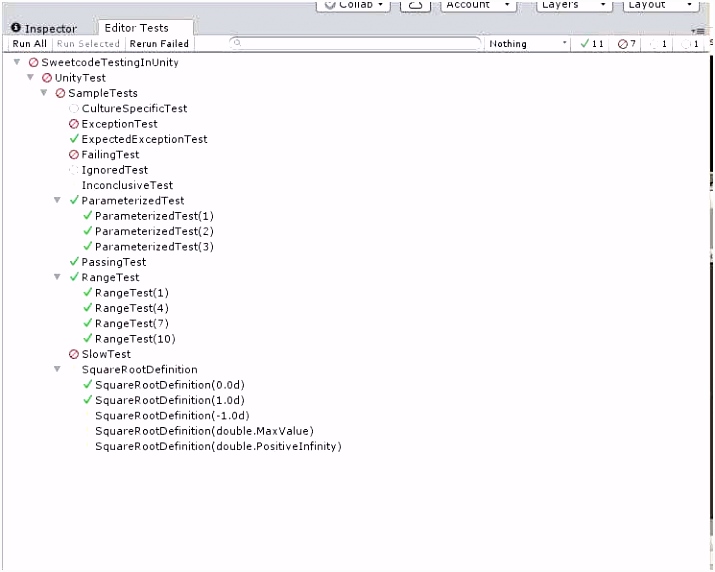Collapse the SampleTests tree node
Image resolution: width=715 pixels, height=572 pixels.
tap(44, 93)
